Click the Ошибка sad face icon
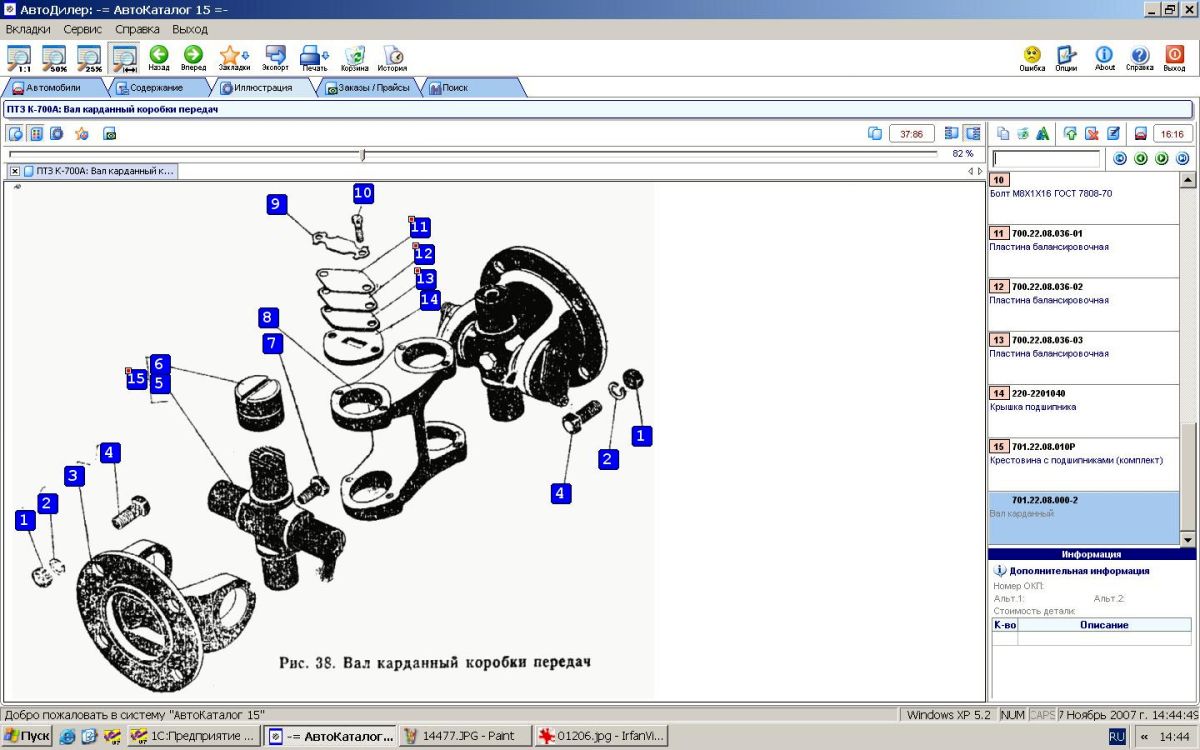Viewport: 1200px width, 750px height. 1032,56
